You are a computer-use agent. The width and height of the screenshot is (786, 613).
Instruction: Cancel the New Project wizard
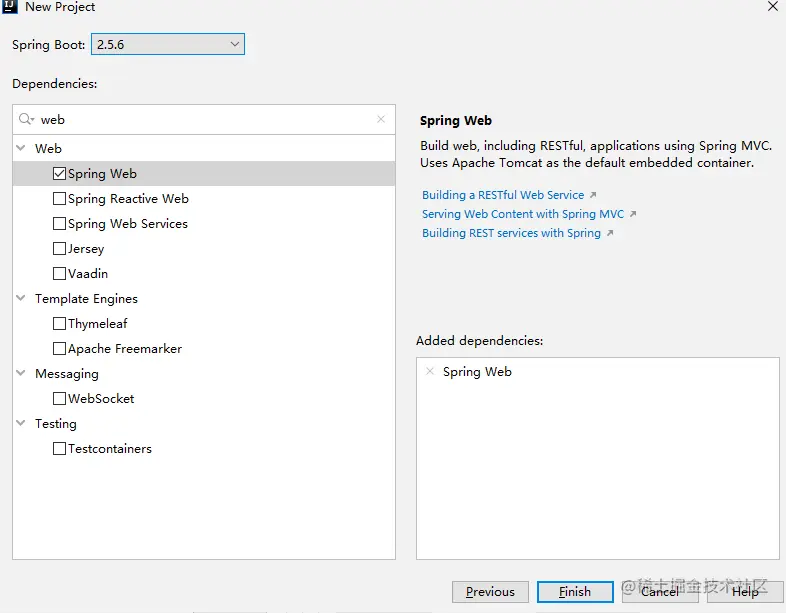click(x=660, y=592)
